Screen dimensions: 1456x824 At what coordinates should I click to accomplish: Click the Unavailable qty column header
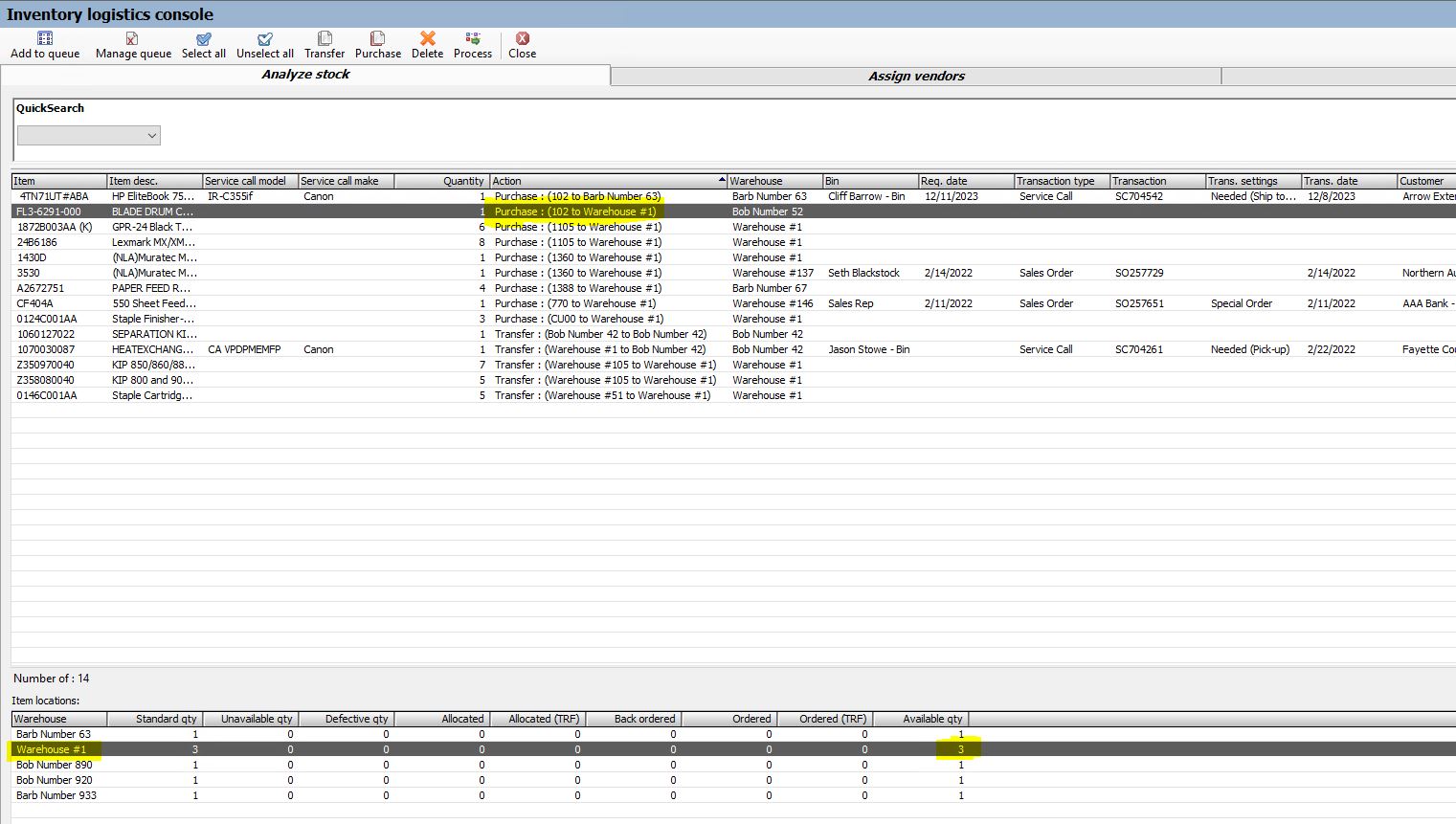point(251,719)
